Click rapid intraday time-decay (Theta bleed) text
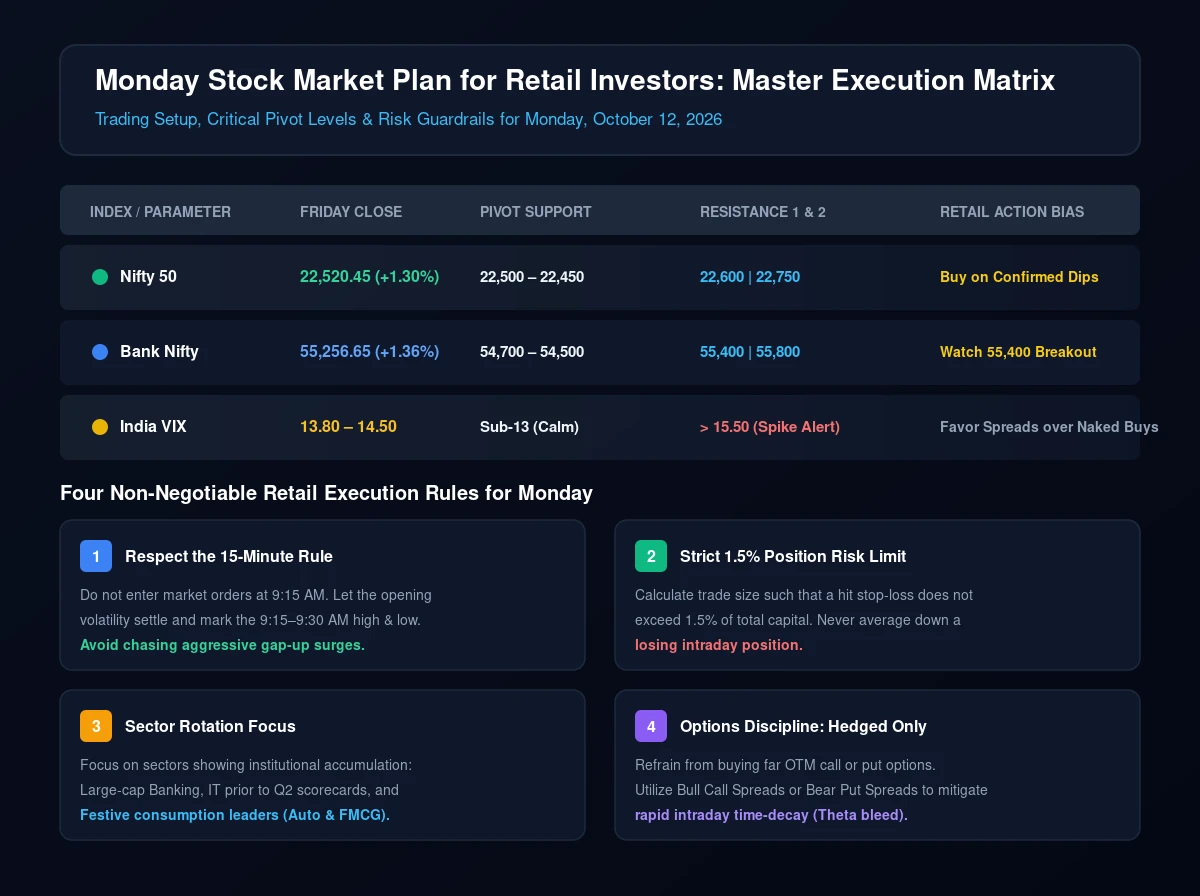Viewport: 1200px width, 896px height. tap(771, 815)
